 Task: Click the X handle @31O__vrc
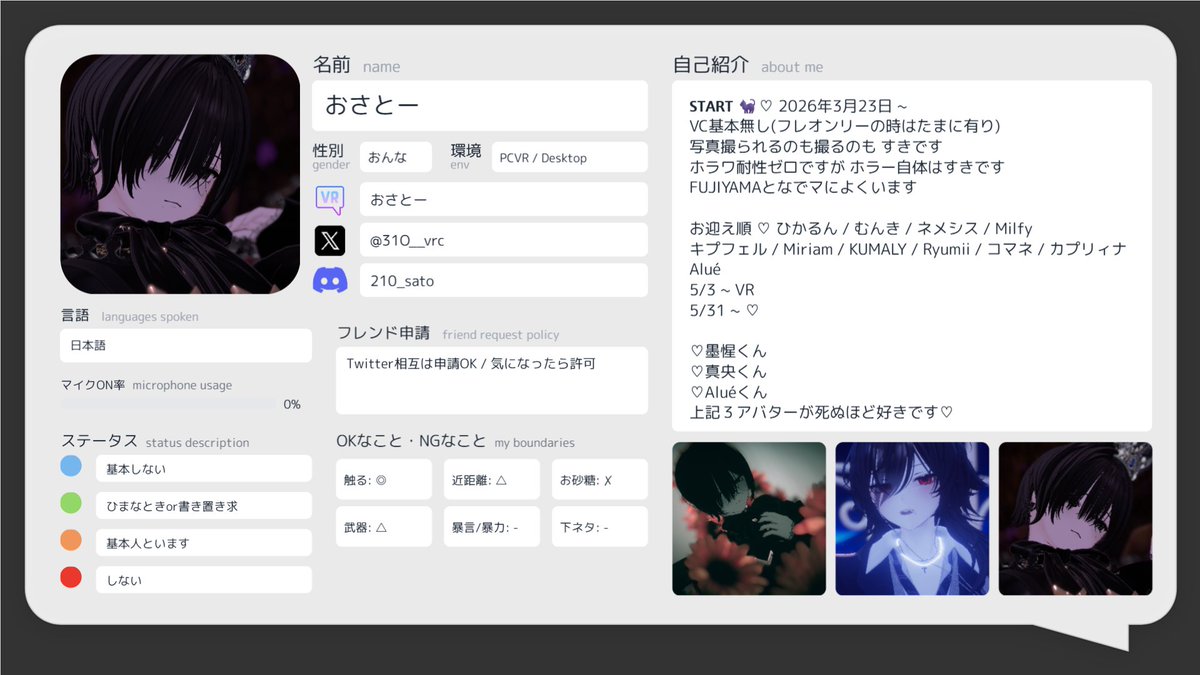504,240
